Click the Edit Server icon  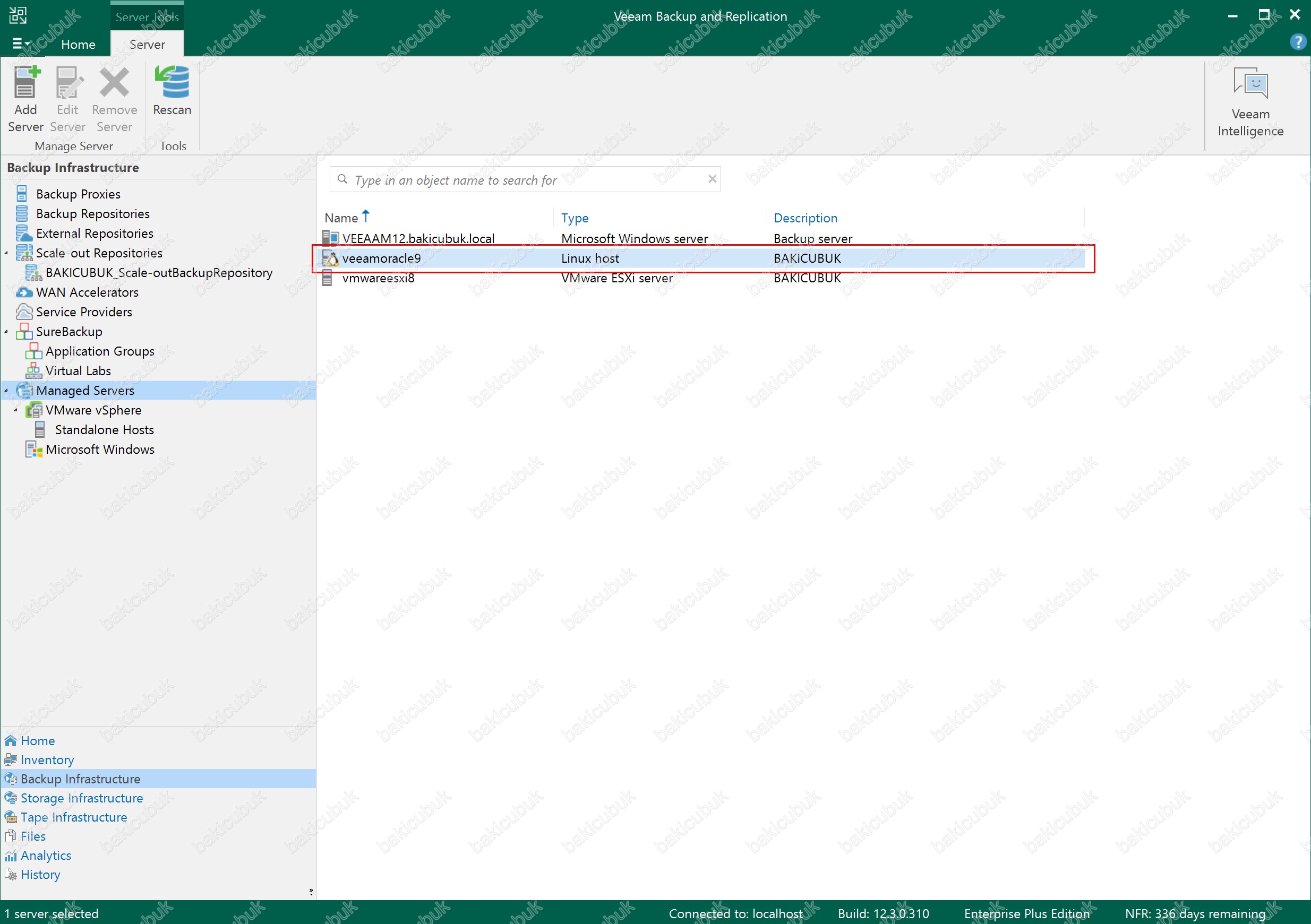[x=67, y=83]
